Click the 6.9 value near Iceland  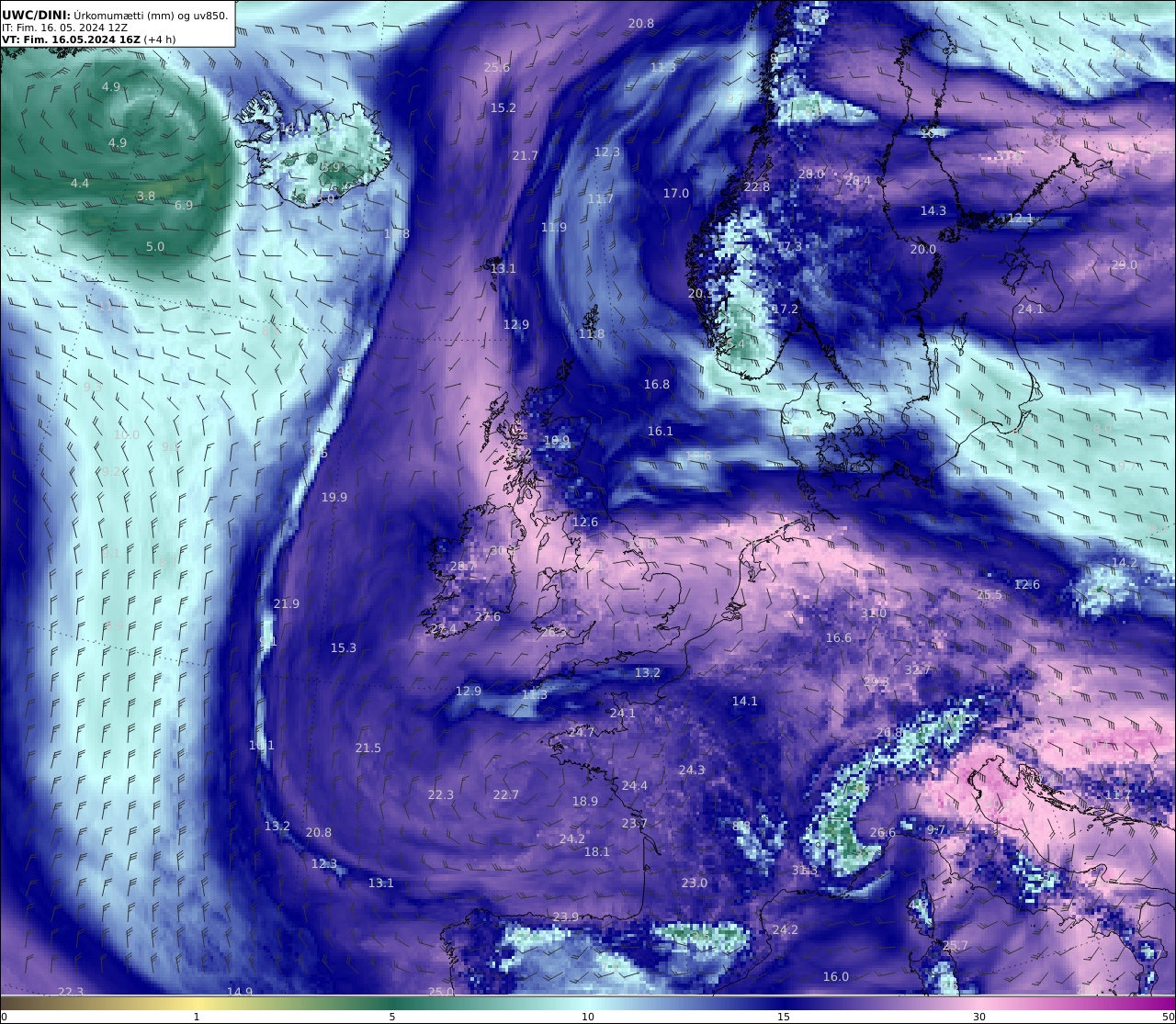pos(184,206)
